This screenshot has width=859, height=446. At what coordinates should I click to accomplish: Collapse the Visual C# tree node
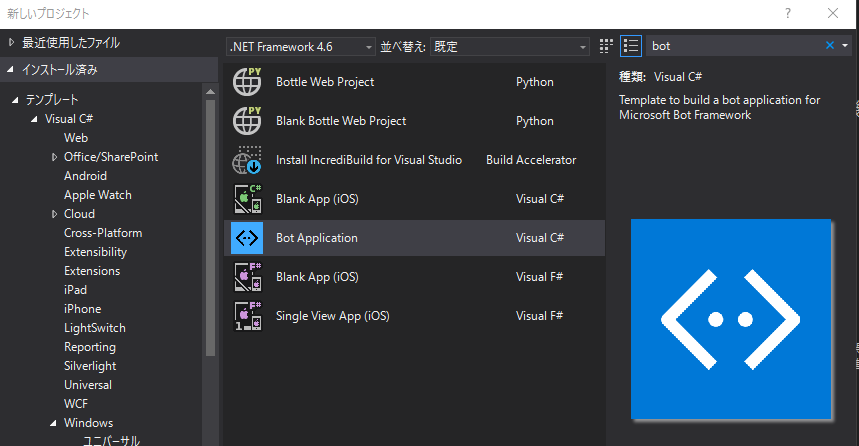(x=35, y=119)
